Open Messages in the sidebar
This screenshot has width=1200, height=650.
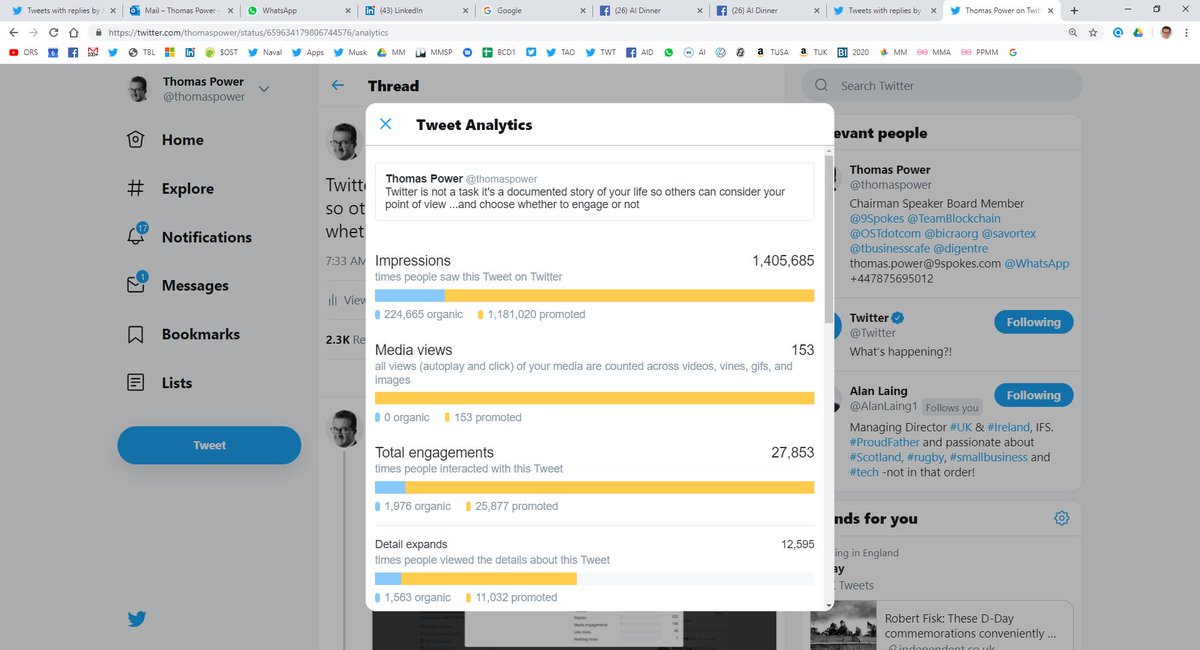coord(178,285)
